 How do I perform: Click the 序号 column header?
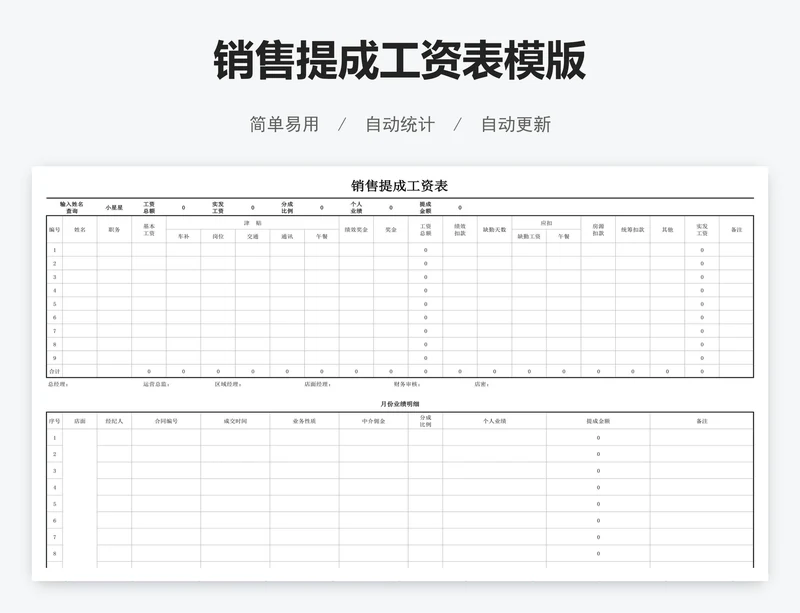coord(55,421)
